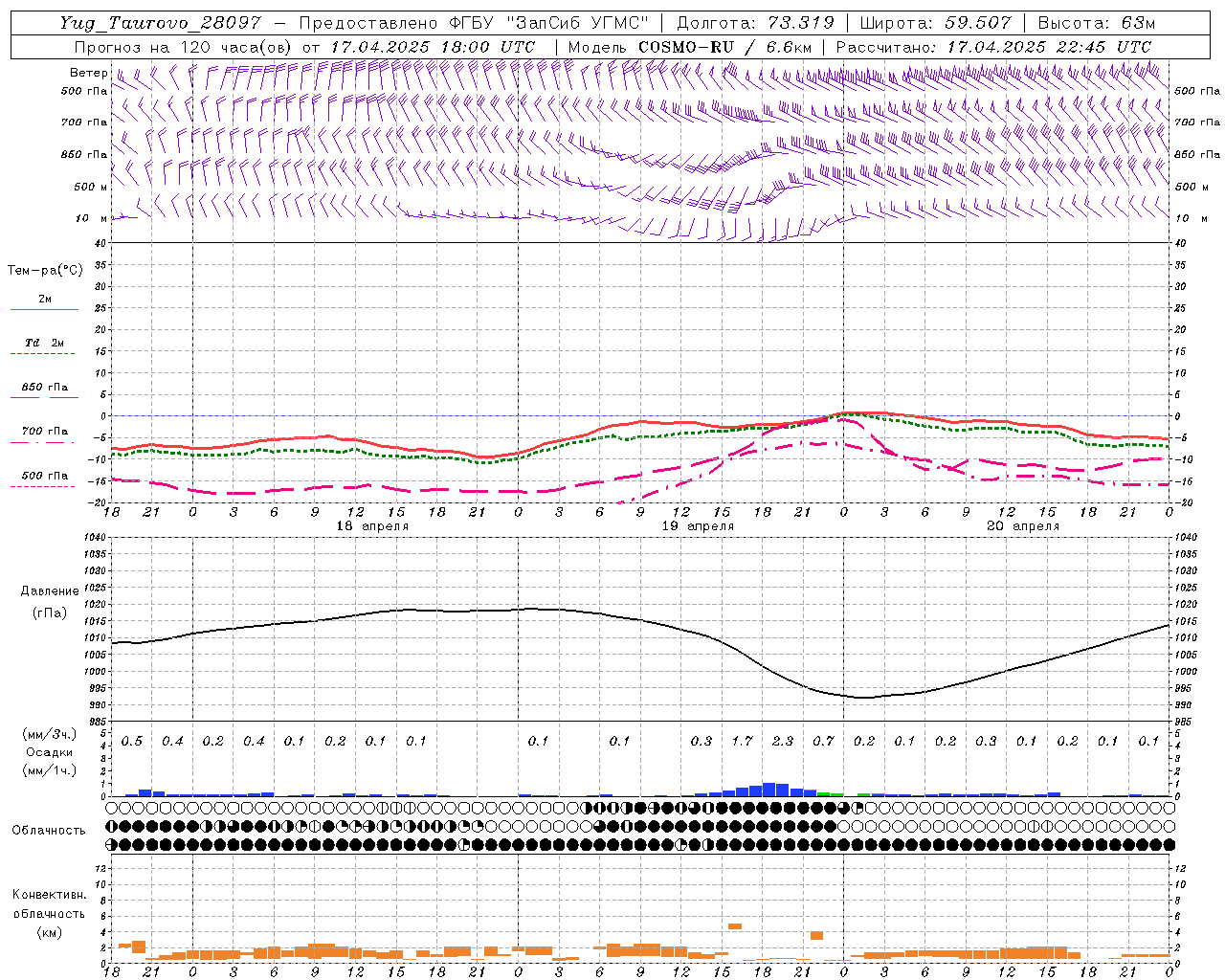Click the forecast start time 17.04.2025 18:00 UTC

click(x=432, y=47)
